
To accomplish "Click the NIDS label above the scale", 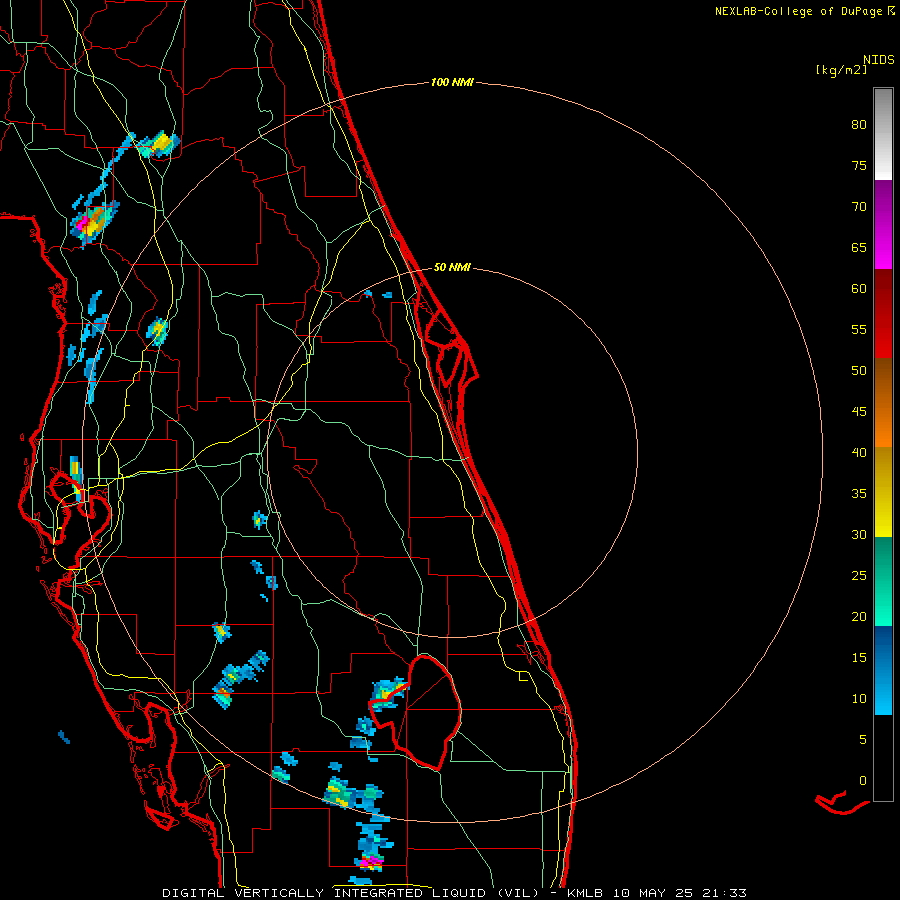I will point(879,60).
